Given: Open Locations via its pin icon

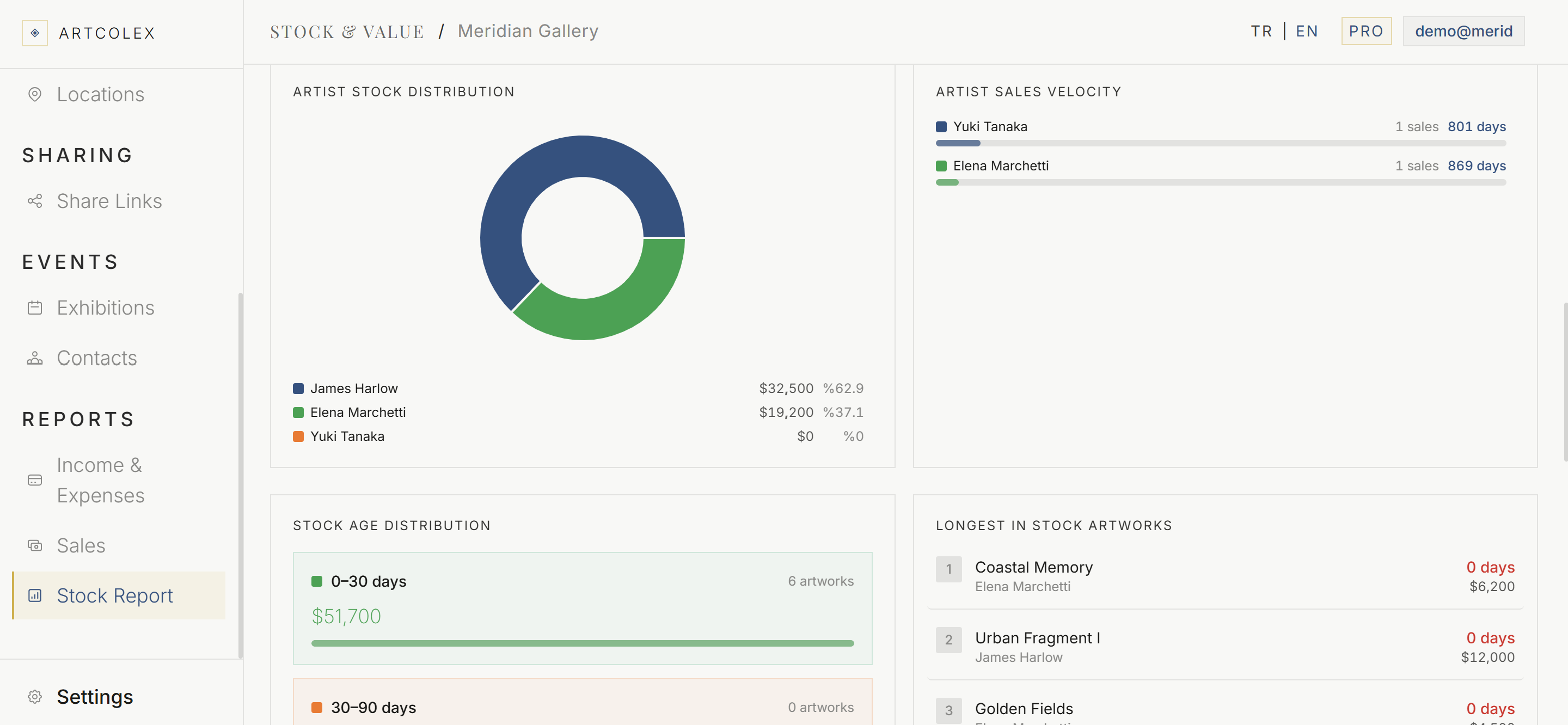Looking at the screenshot, I should (x=35, y=94).
